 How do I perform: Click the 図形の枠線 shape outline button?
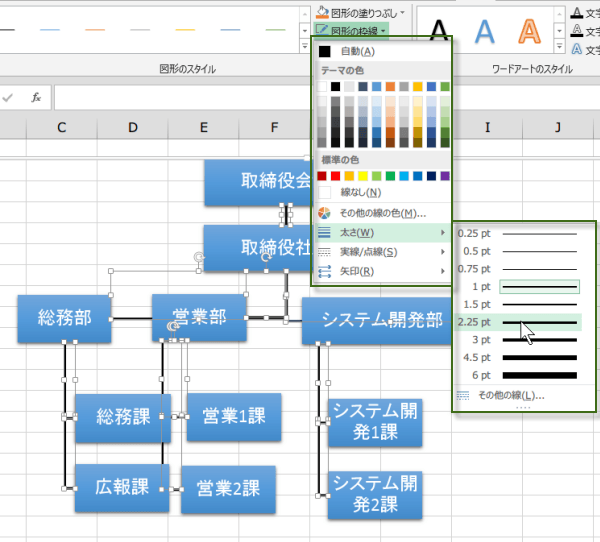click(x=351, y=30)
